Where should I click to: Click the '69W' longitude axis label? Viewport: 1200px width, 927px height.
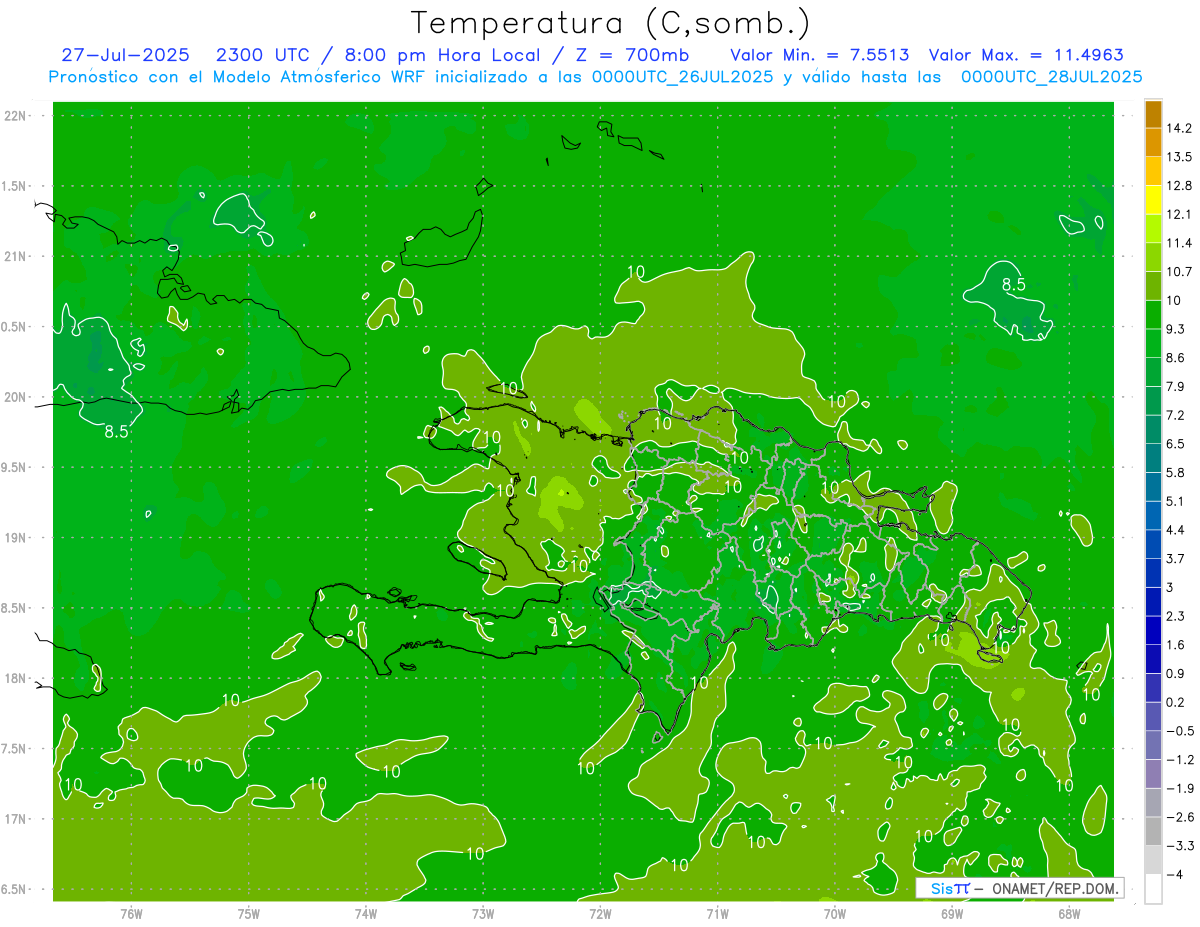tap(952, 913)
